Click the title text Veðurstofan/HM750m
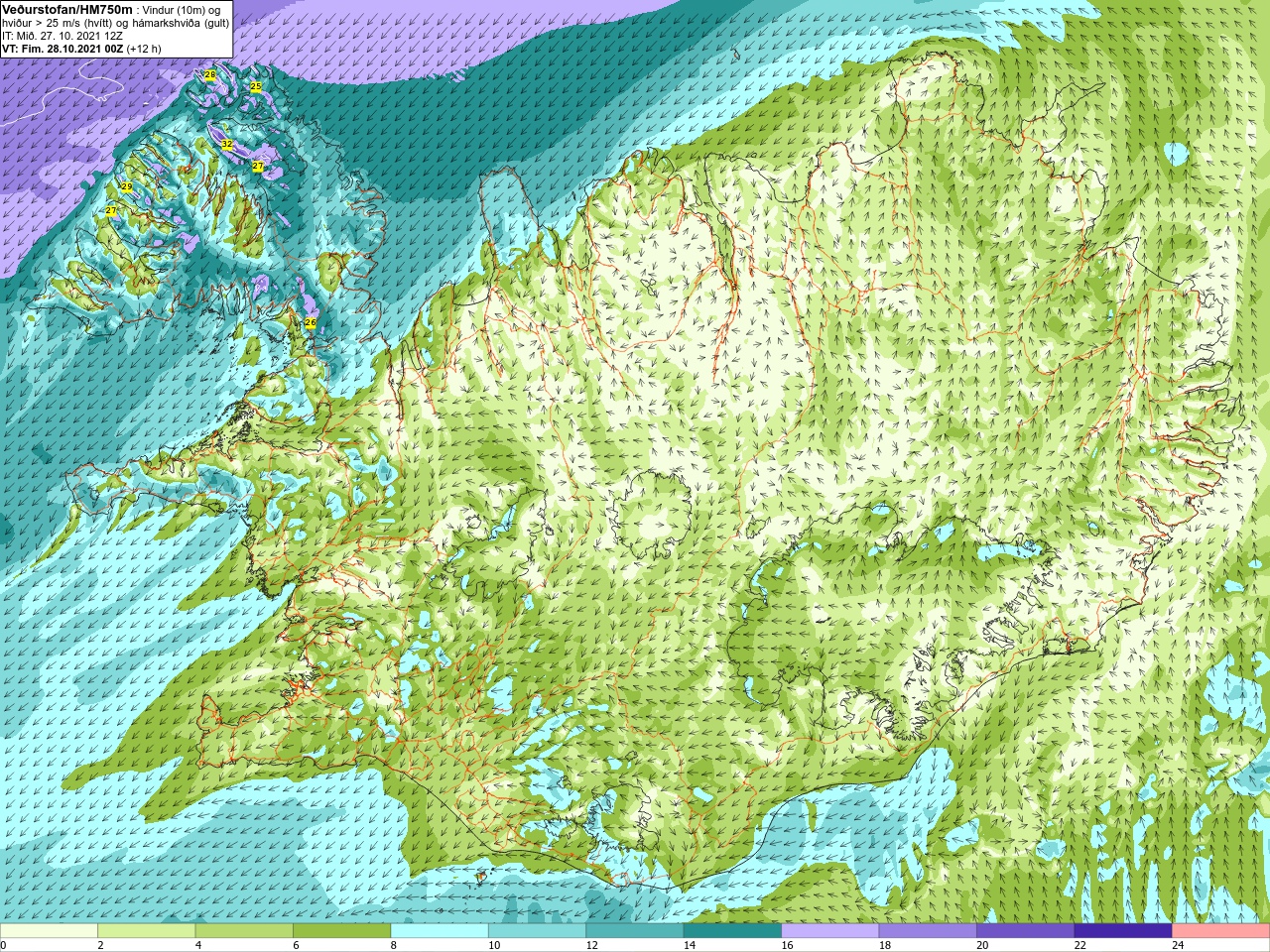 click(67, 9)
